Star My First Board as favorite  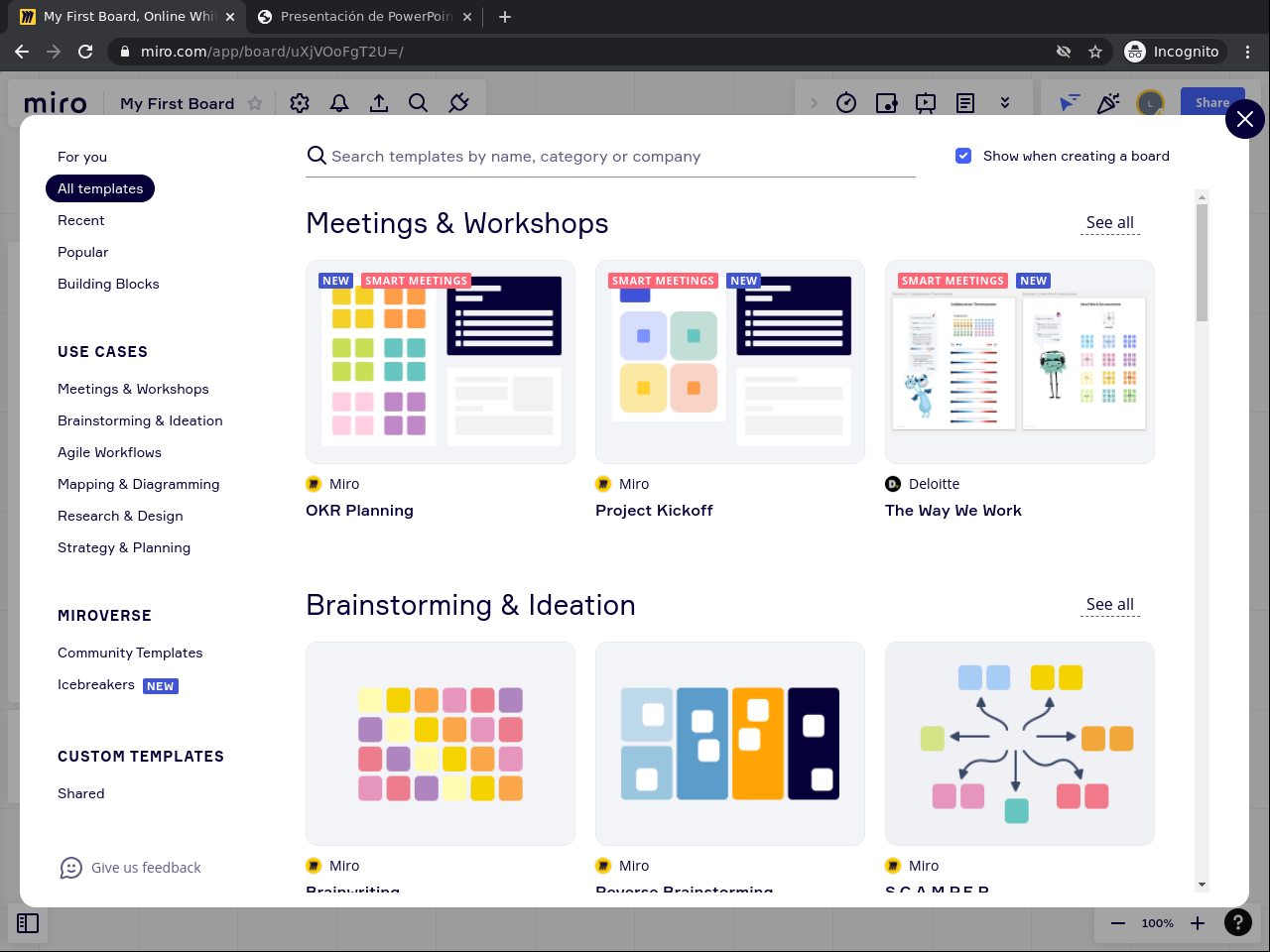[255, 103]
